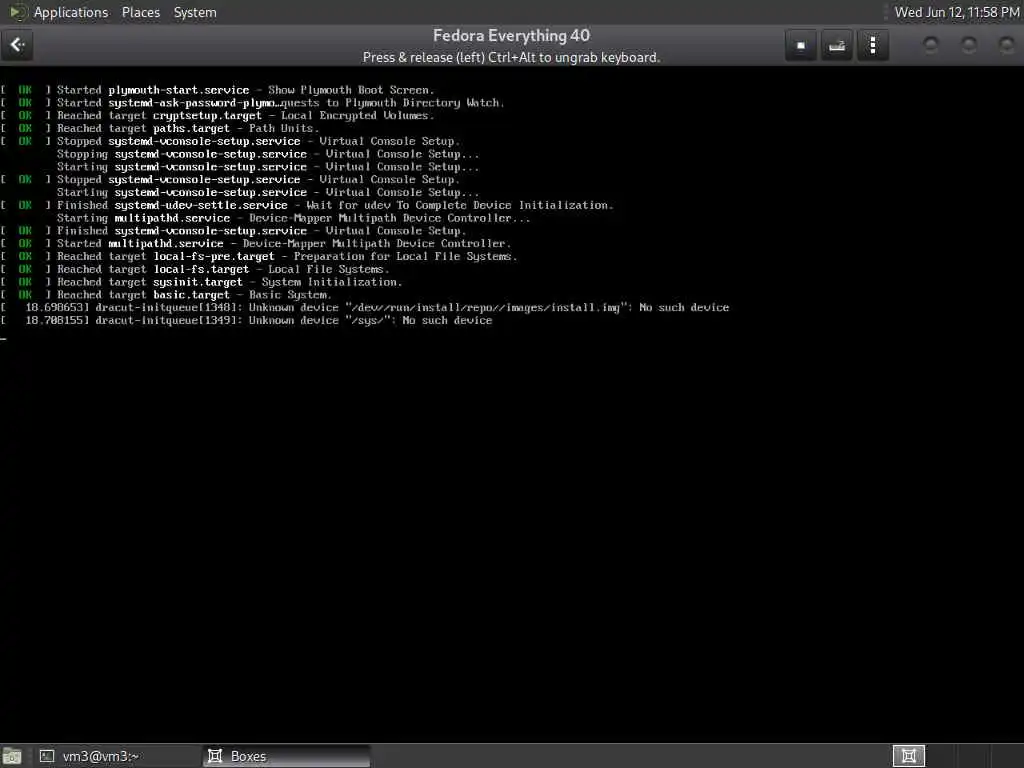Image resolution: width=1024 pixels, height=768 pixels.
Task: Click the Ctrl+Alt ungrab keyboard hint text
Action: pyautogui.click(x=511, y=57)
